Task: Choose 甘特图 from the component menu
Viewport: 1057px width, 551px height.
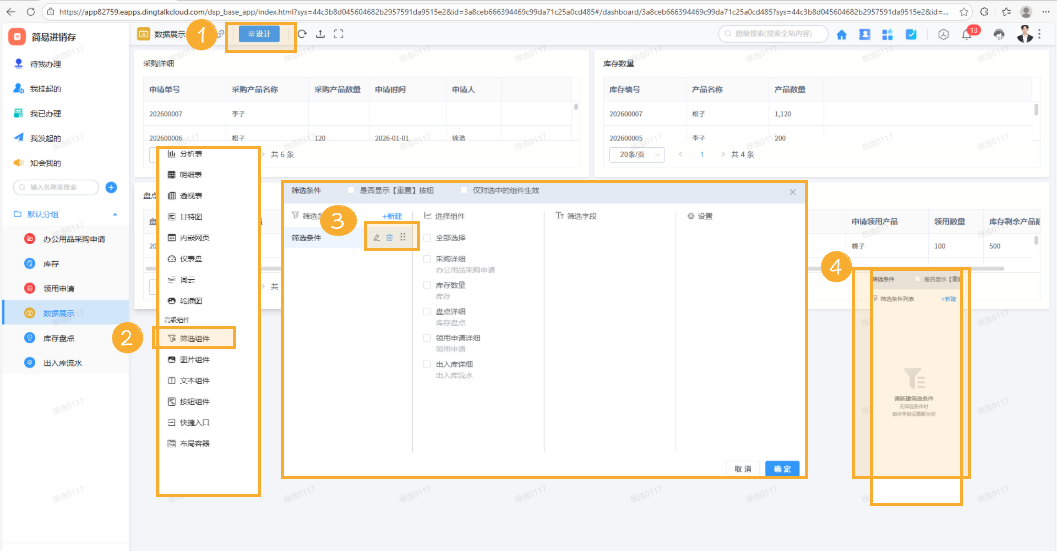Action: point(191,217)
